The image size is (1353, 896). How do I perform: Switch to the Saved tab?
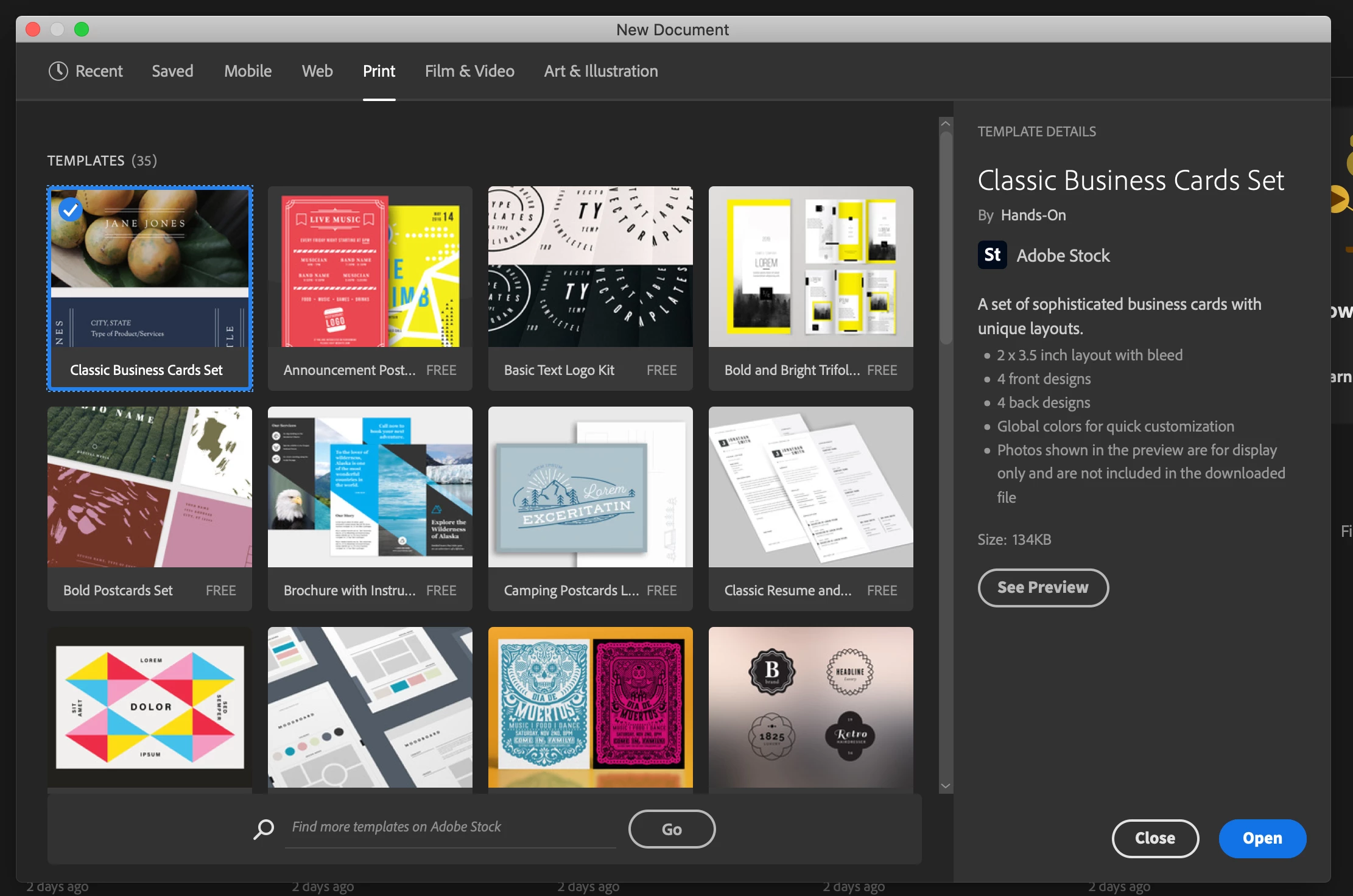pyautogui.click(x=172, y=71)
